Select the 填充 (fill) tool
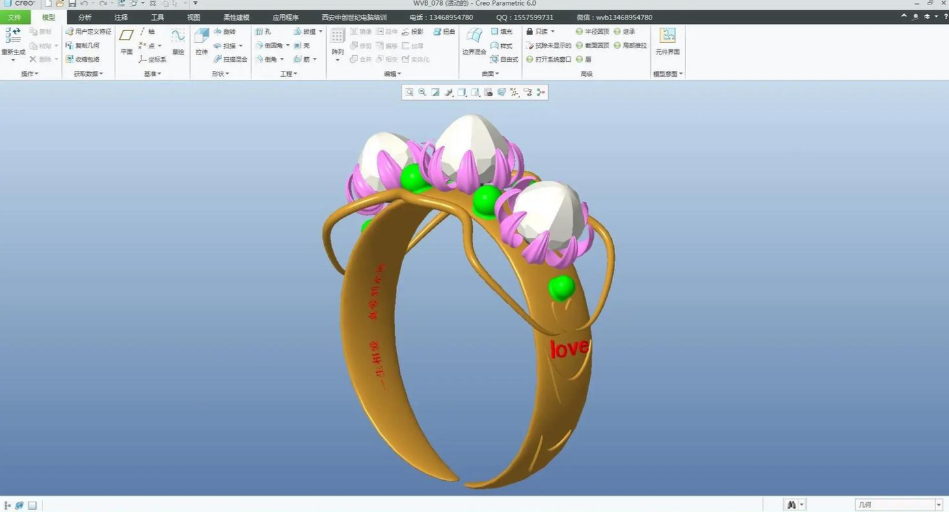 click(502, 31)
